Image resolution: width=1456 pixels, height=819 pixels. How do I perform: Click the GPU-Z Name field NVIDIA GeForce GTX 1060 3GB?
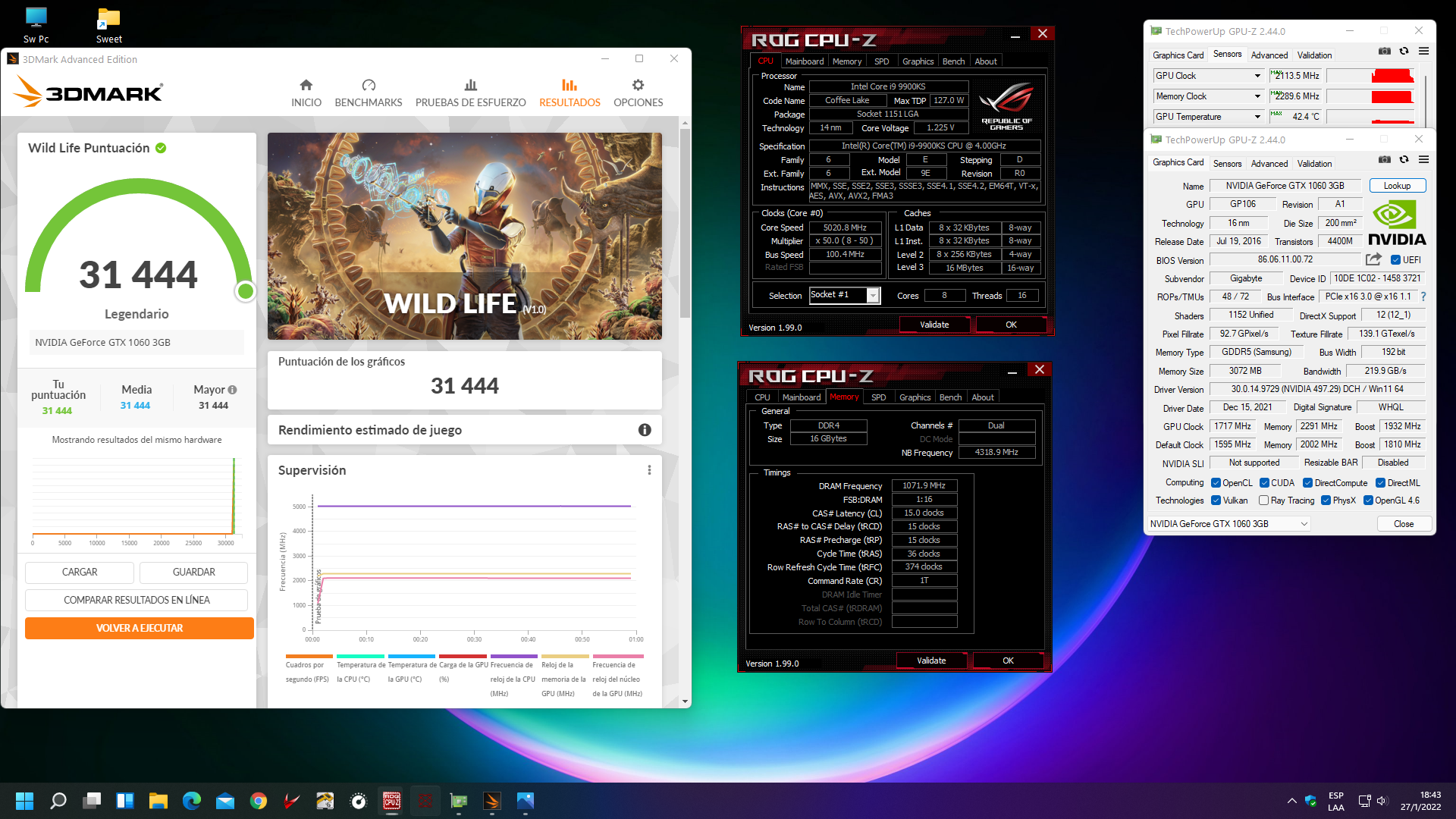tap(1285, 186)
